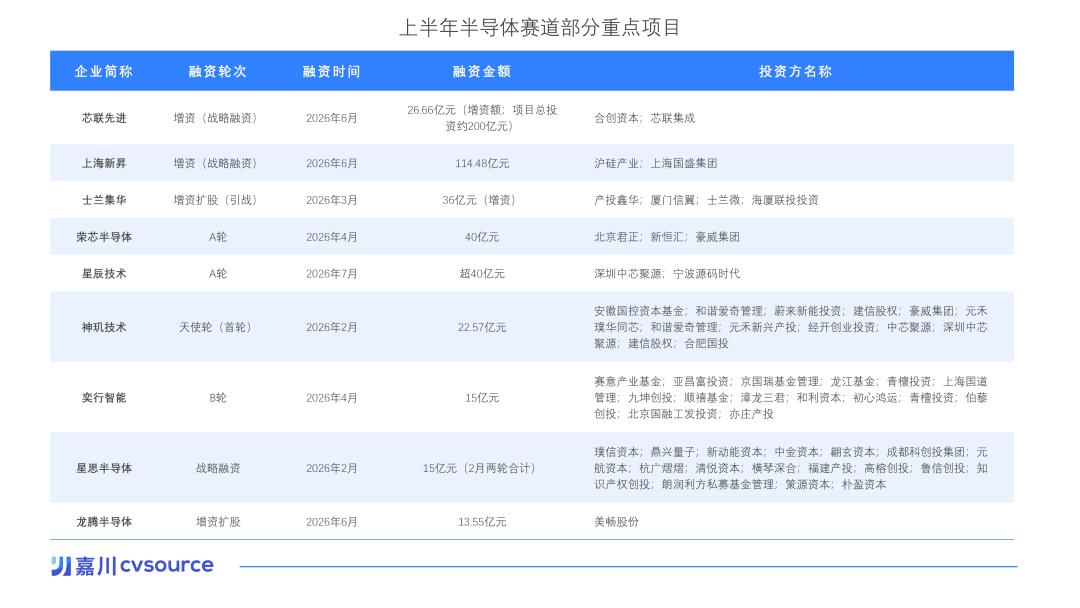Click company name 上海新昇

tap(104, 163)
